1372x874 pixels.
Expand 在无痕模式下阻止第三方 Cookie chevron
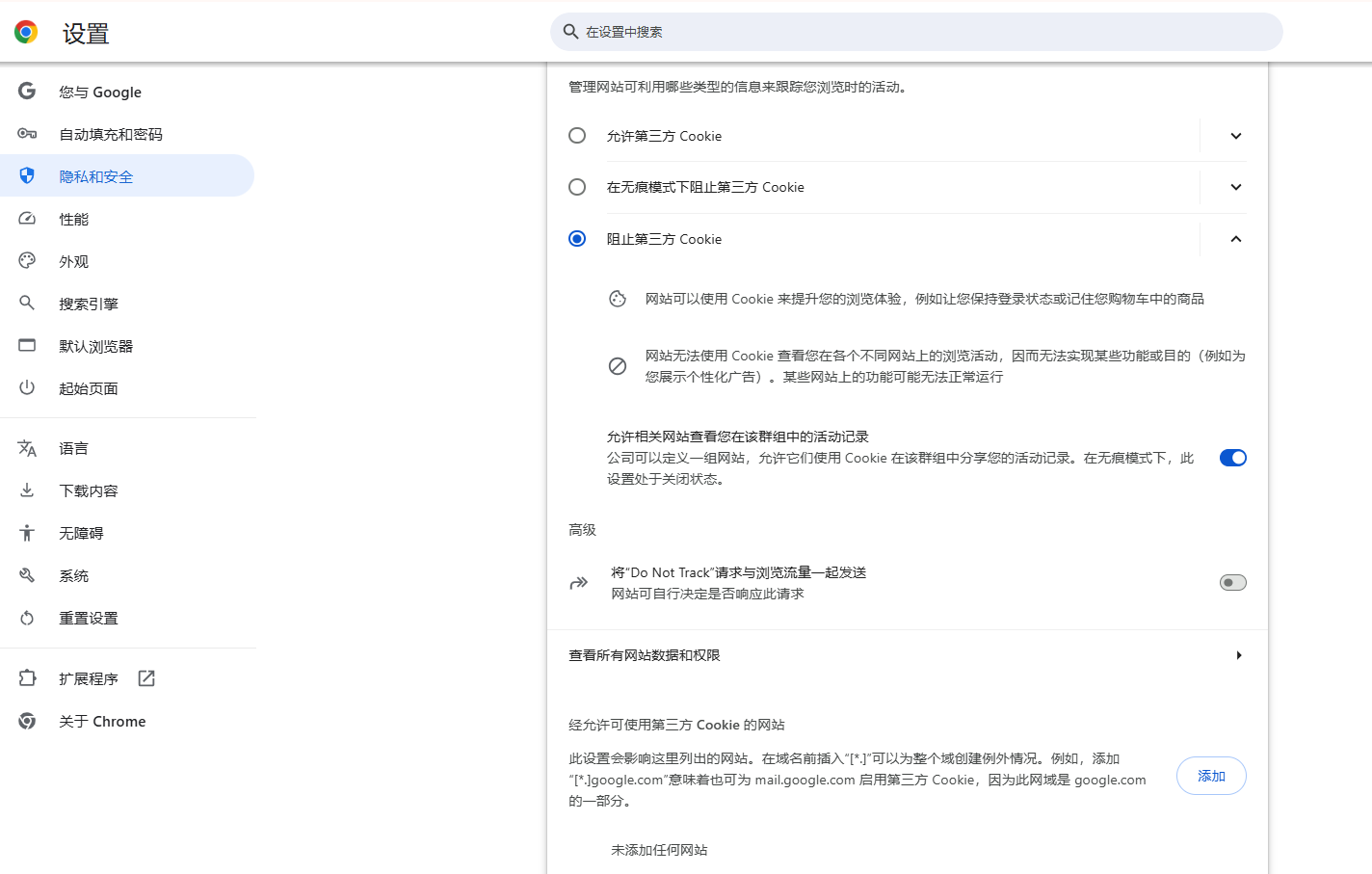coord(1236,187)
